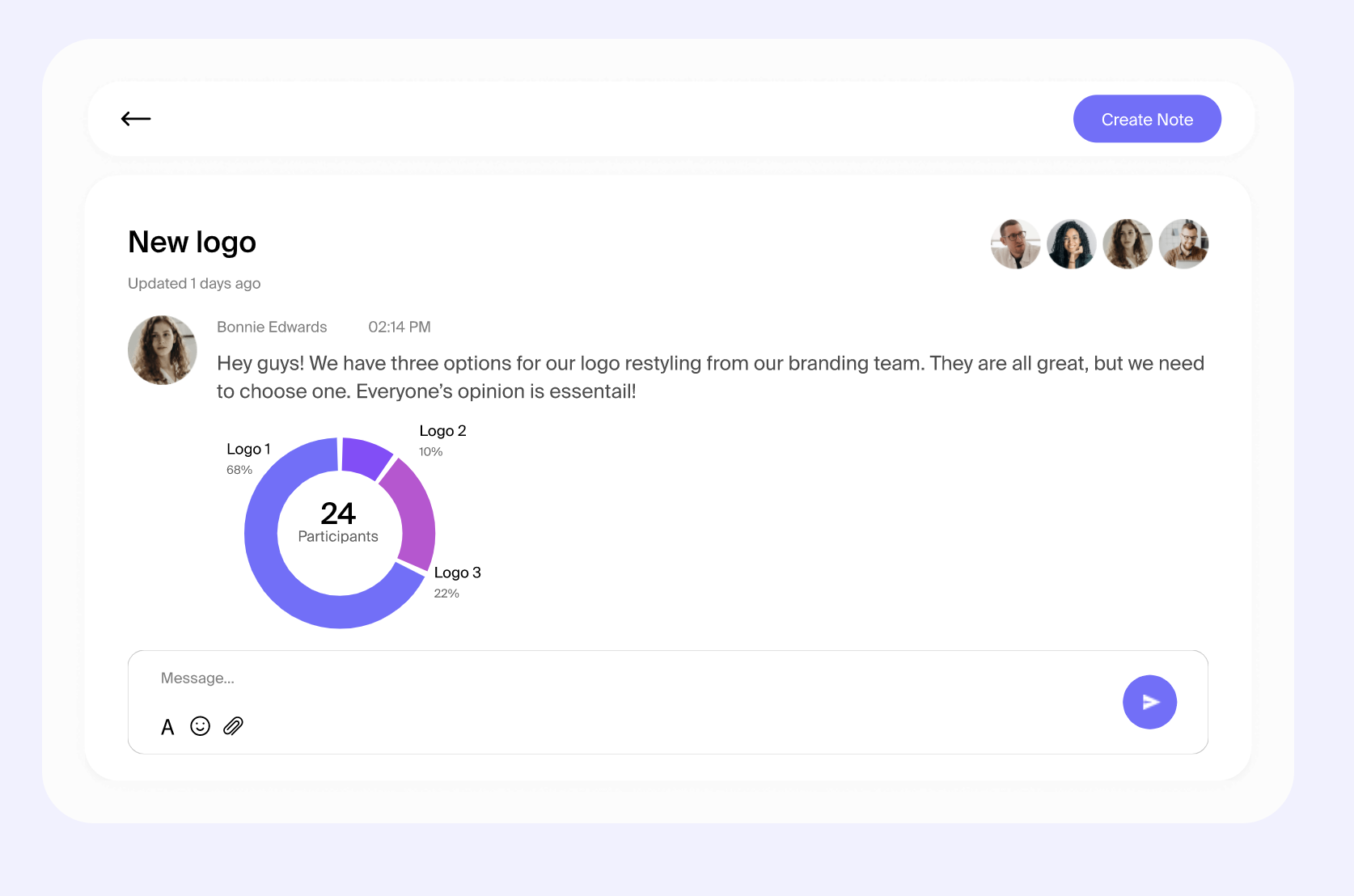Click the 24 Participants chart center
Viewport: 1354px width, 896px height.
[338, 522]
